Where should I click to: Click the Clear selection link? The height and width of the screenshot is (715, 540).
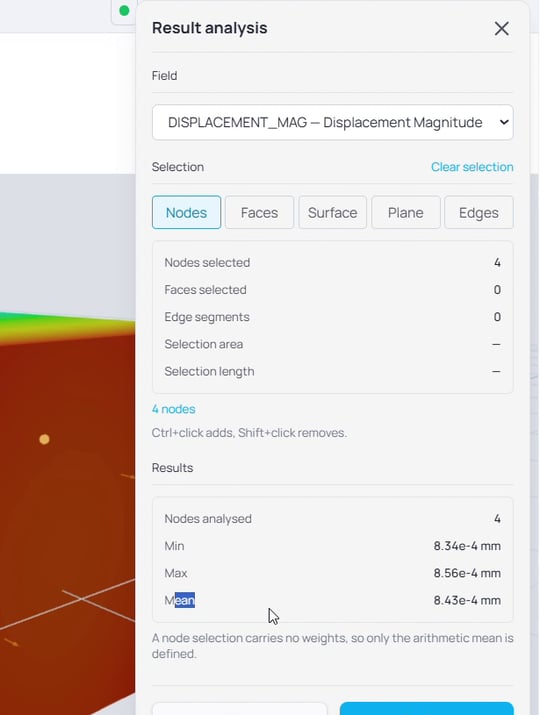472,167
